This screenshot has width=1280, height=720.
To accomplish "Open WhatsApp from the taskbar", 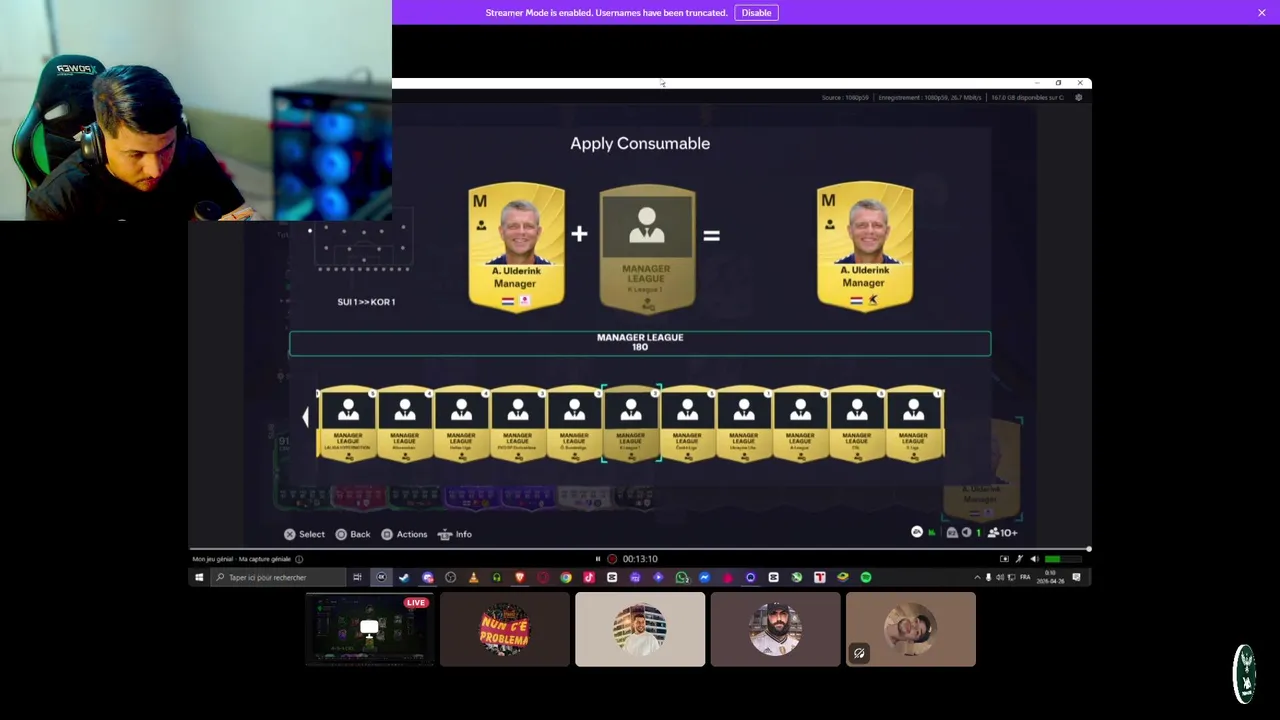I will pyautogui.click(x=682, y=577).
